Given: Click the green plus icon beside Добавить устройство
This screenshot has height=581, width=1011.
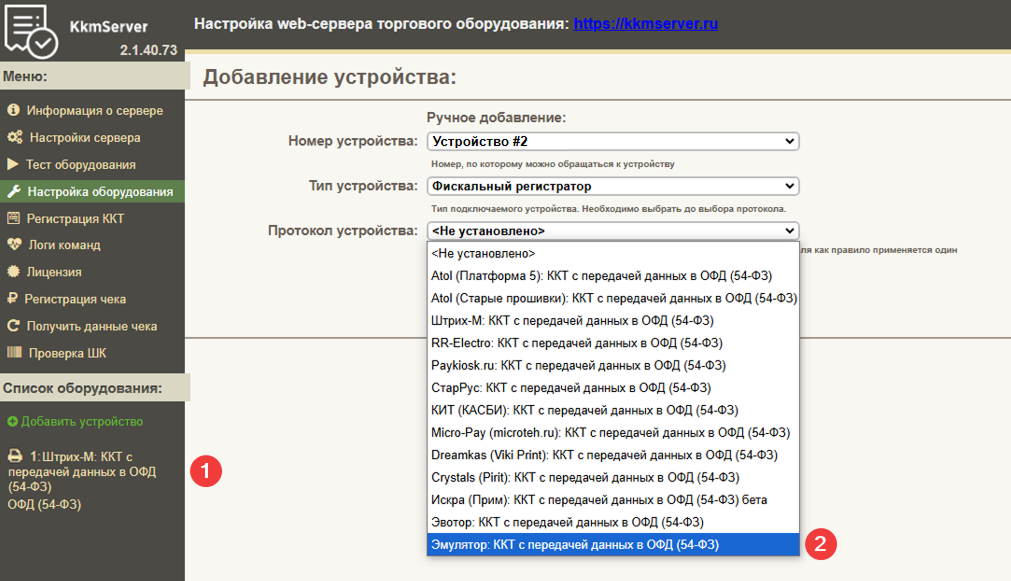Looking at the screenshot, I should coord(12,422).
